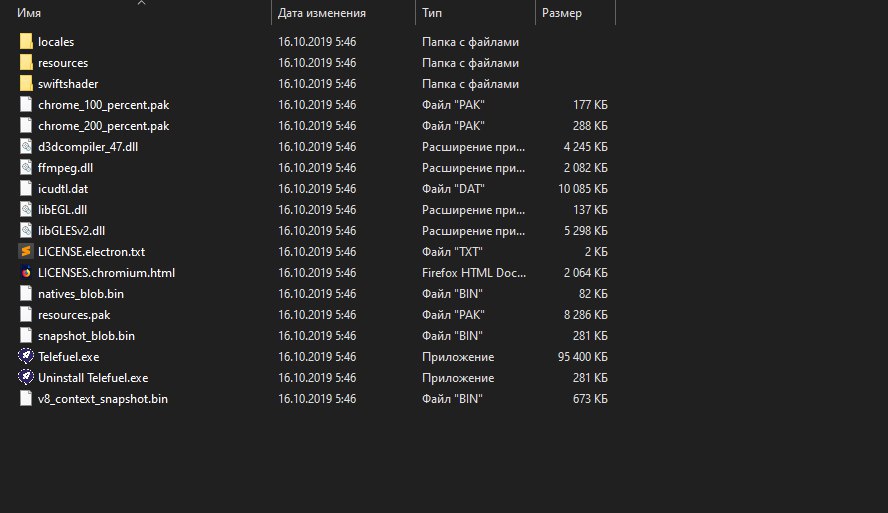Screen dimensions: 888x513
Task: Click the locales folder icon
Action: click(x=26, y=42)
